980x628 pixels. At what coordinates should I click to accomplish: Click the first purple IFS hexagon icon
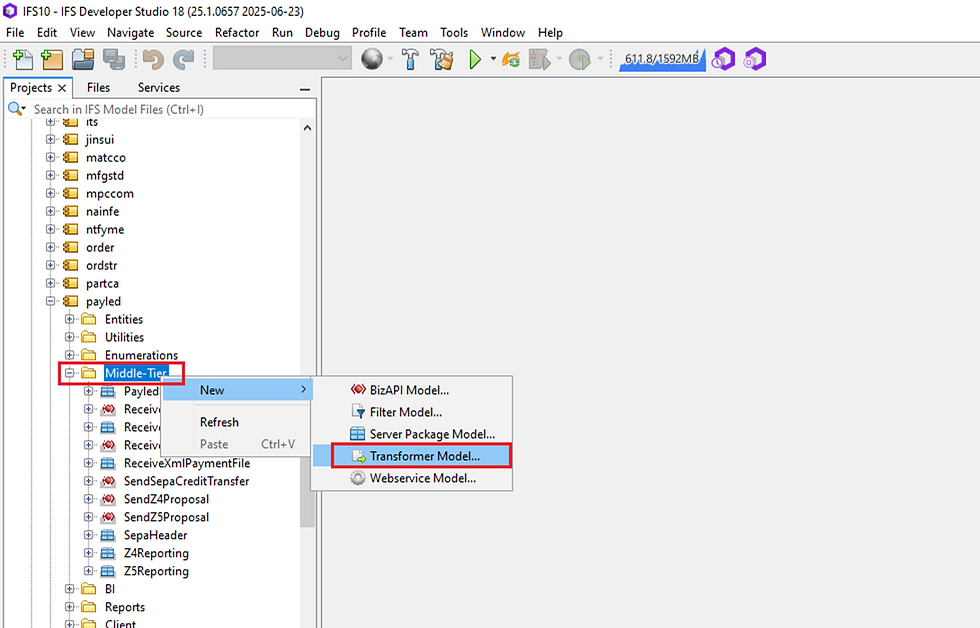click(724, 59)
